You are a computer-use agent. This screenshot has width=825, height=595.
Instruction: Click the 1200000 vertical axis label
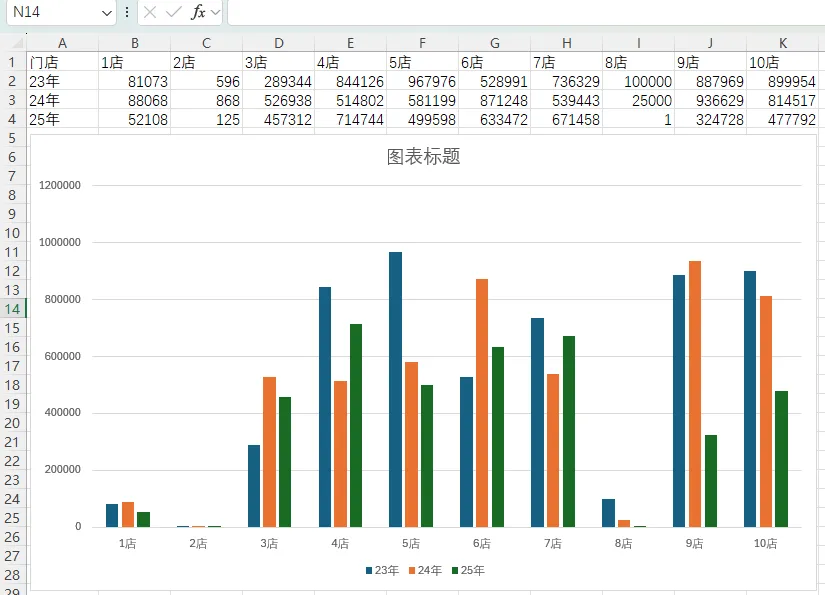pyautogui.click(x=60, y=185)
